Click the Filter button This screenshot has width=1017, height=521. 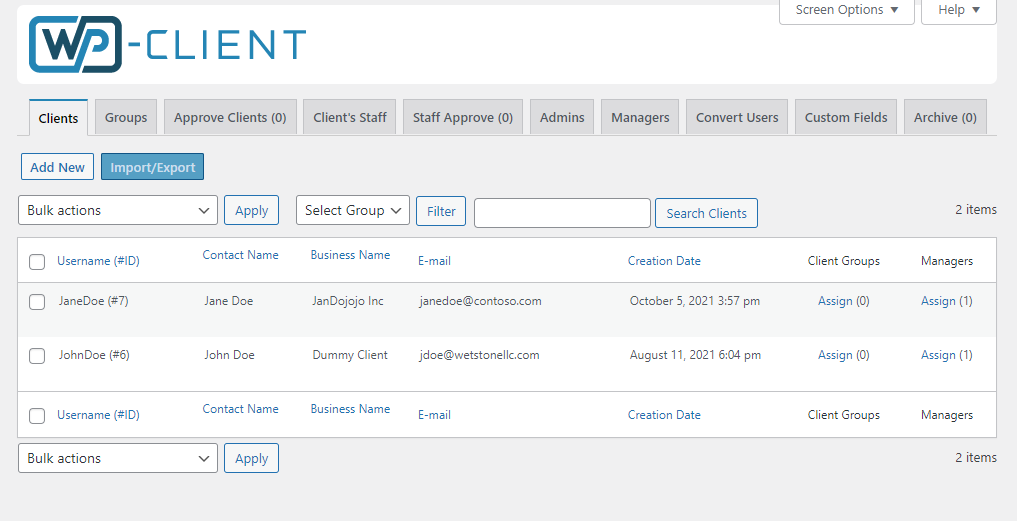441,211
